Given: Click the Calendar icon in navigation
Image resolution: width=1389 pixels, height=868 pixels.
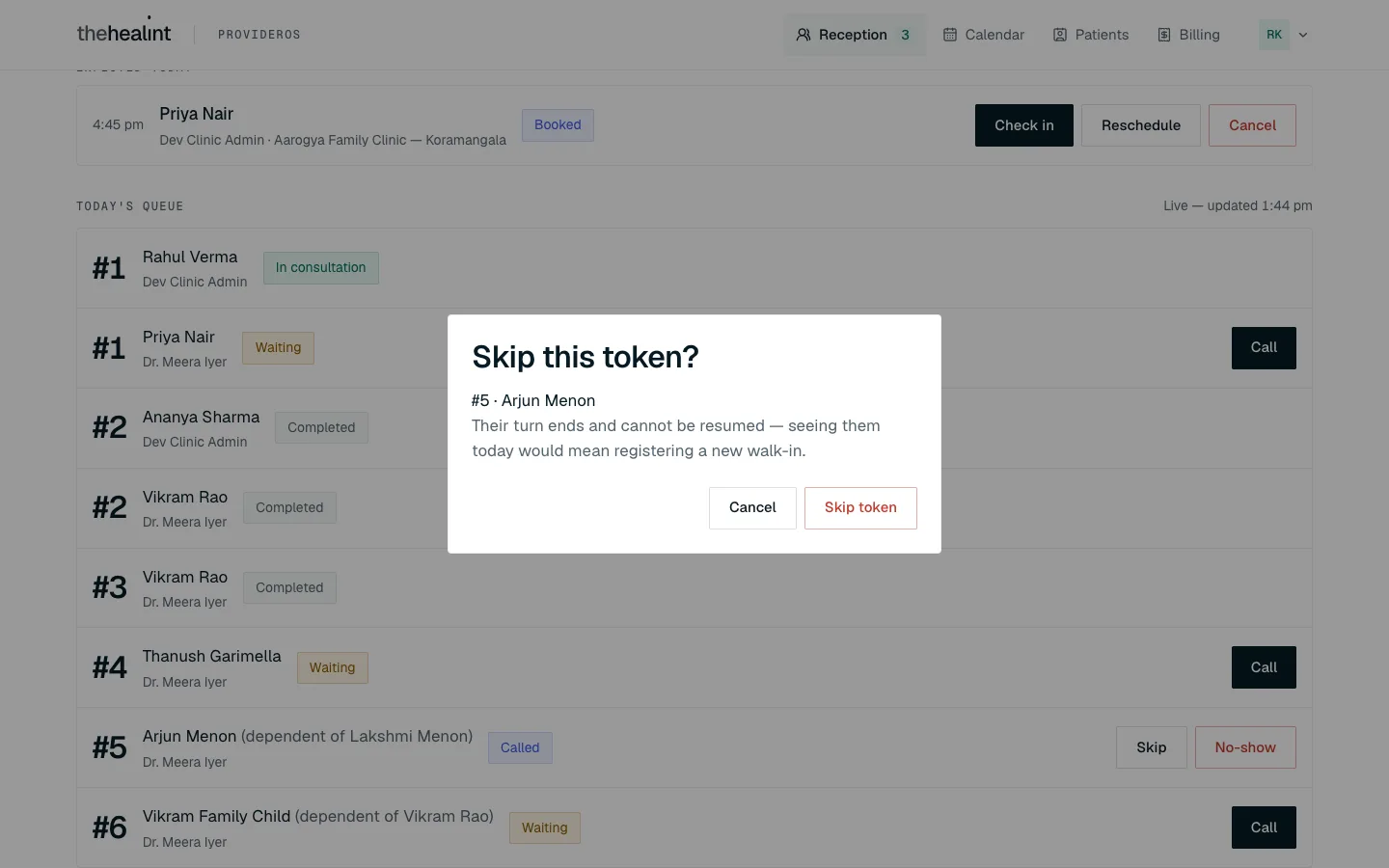Looking at the screenshot, I should coord(950,35).
